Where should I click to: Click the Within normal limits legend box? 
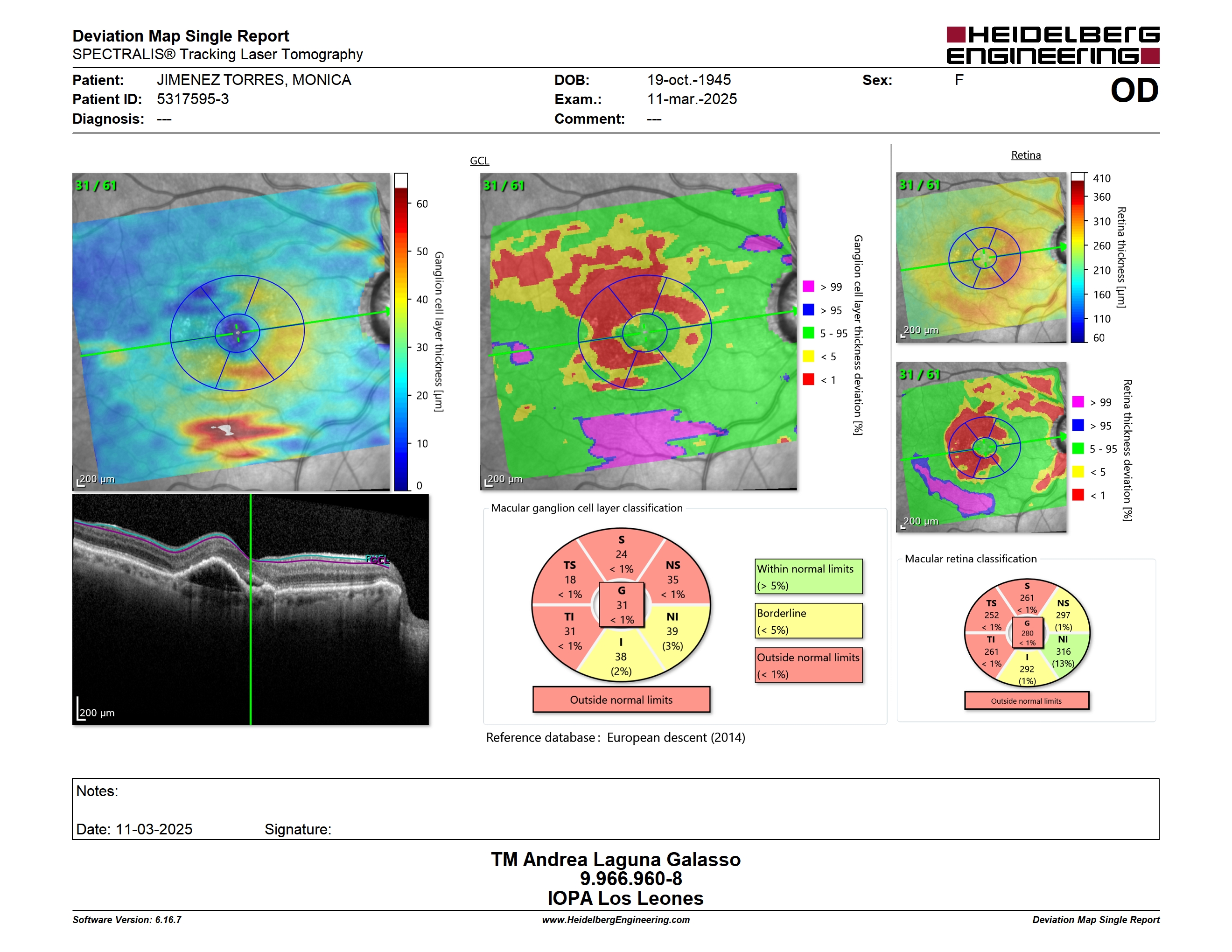tap(808, 576)
